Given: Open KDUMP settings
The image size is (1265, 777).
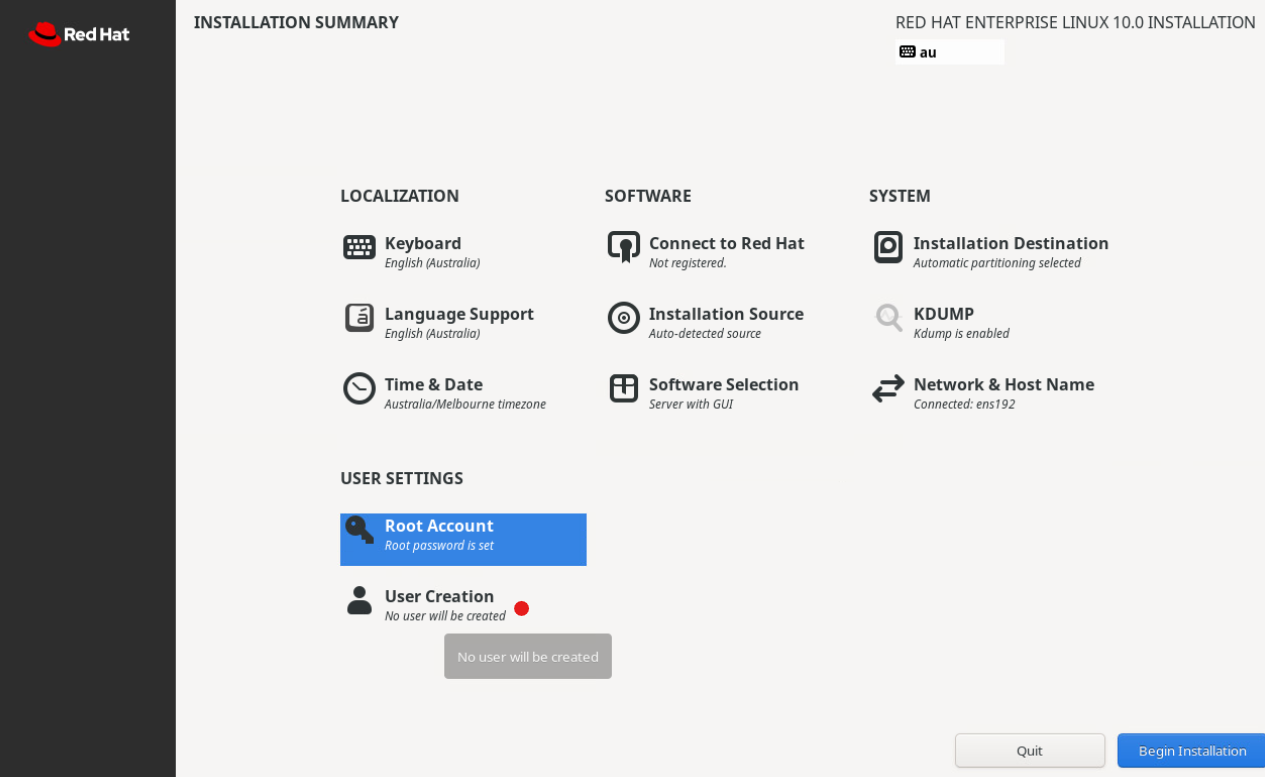Looking at the screenshot, I should point(992,322).
